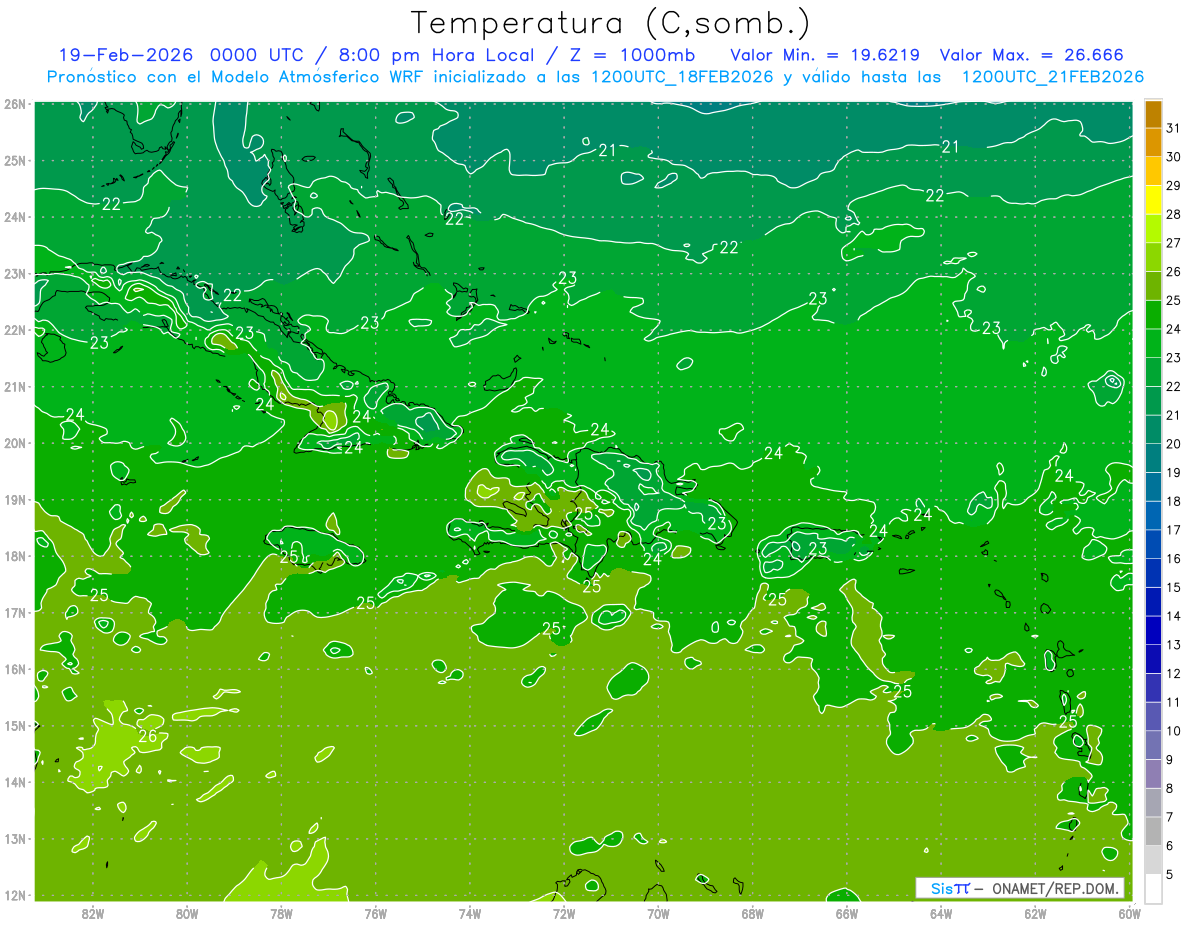
Task: Click the latitude axis label "24N"
Action: tap(15, 217)
